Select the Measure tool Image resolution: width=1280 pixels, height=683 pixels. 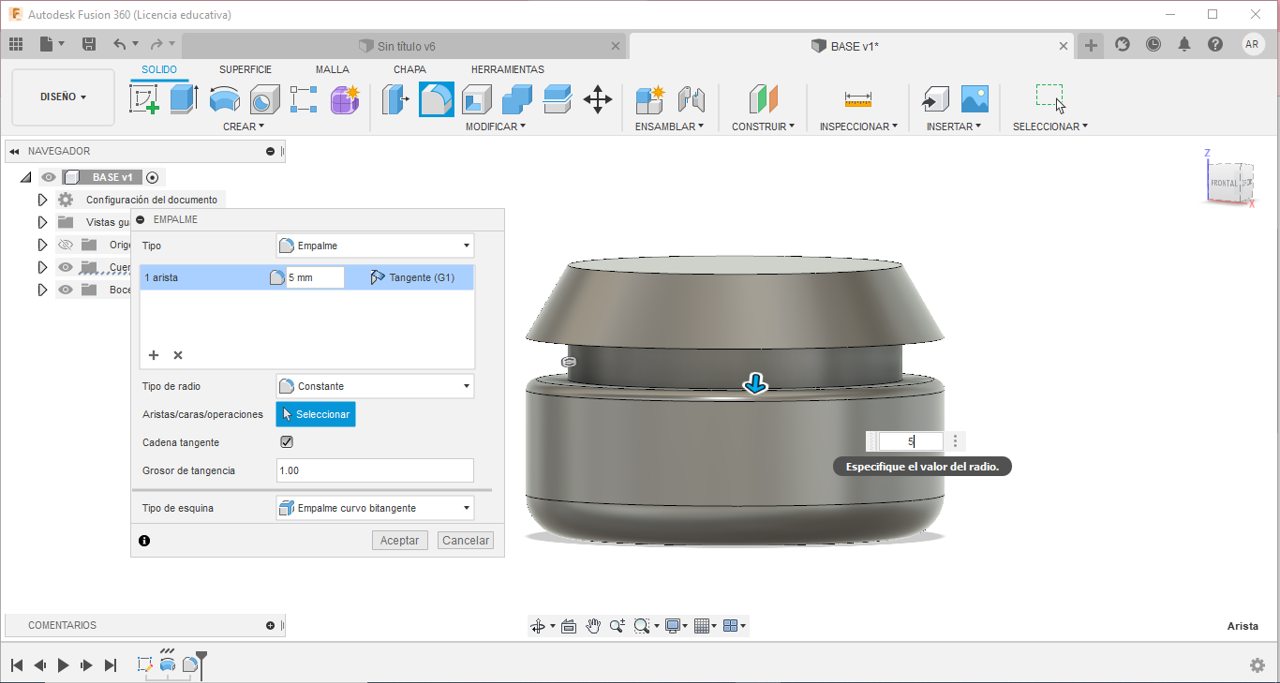858,99
